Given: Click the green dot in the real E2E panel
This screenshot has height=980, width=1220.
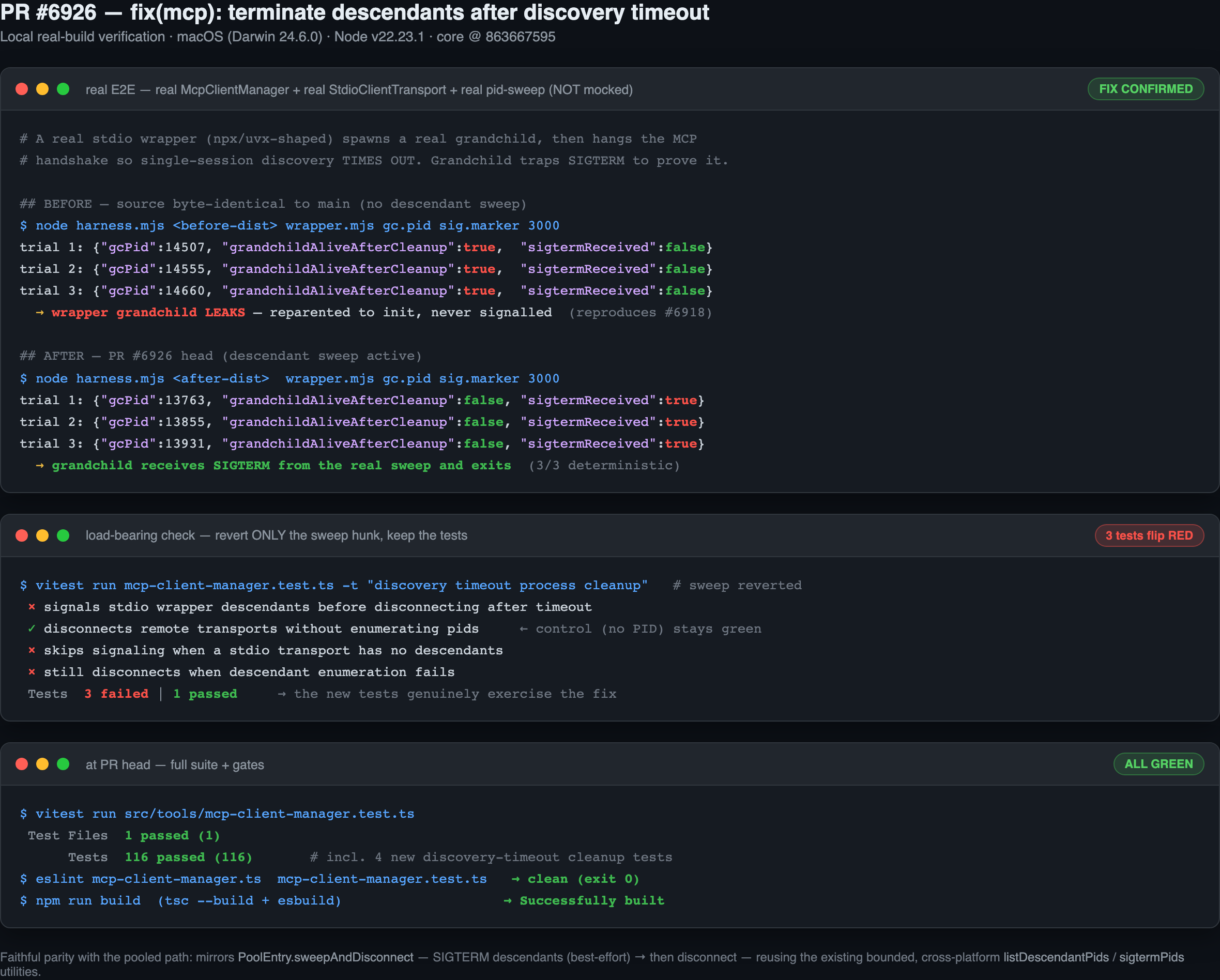Looking at the screenshot, I should [x=64, y=89].
